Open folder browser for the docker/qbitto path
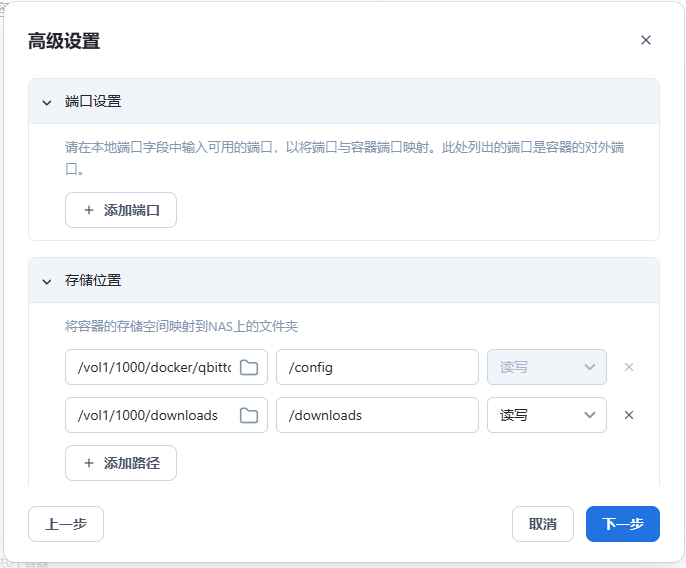This screenshot has width=686, height=568. click(249, 367)
